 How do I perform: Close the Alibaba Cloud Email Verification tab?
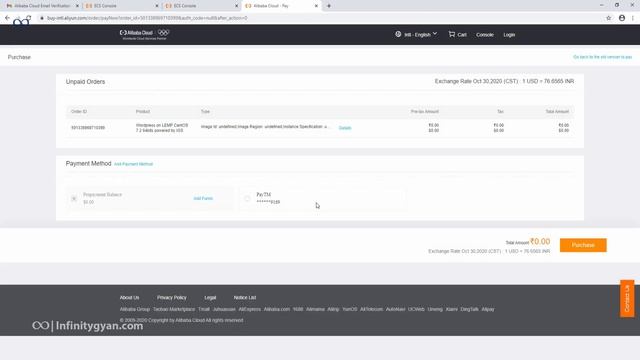click(77, 6)
